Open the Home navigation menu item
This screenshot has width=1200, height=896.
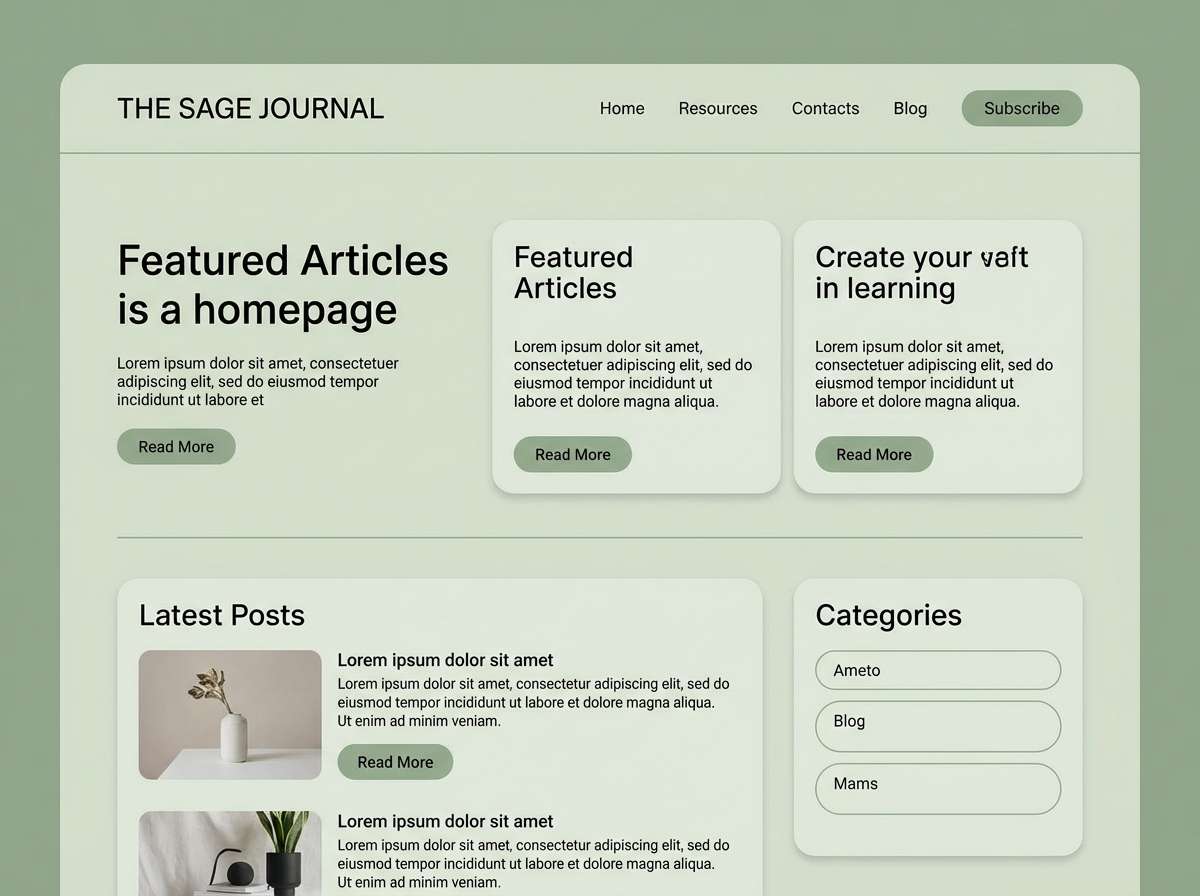click(622, 108)
